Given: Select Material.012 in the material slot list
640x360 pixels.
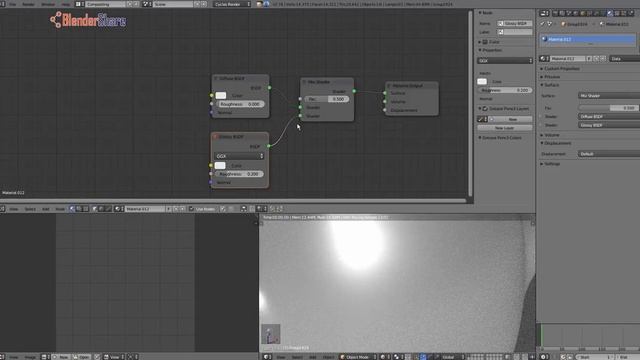Looking at the screenshot, I should coord(587,39).
